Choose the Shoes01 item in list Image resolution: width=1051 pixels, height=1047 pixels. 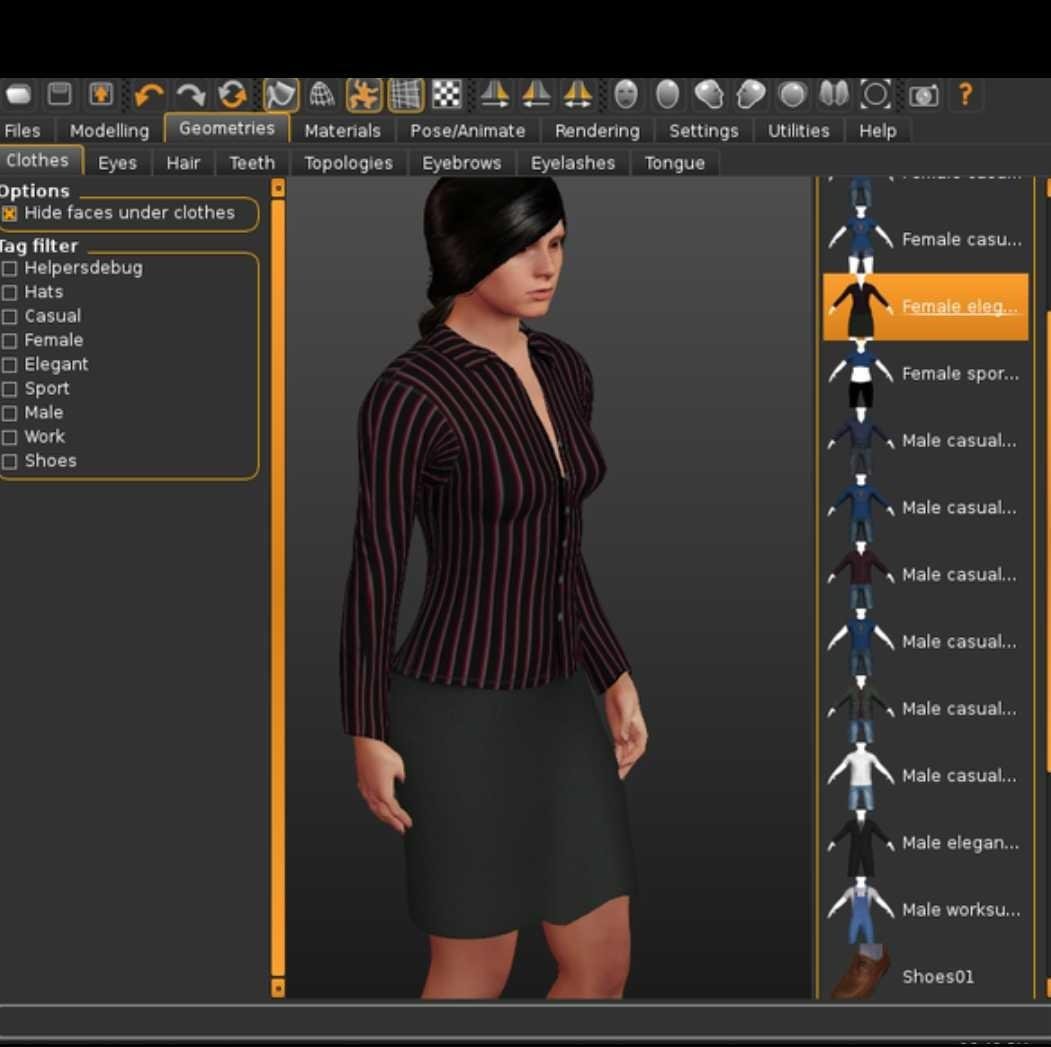[925, 976]
